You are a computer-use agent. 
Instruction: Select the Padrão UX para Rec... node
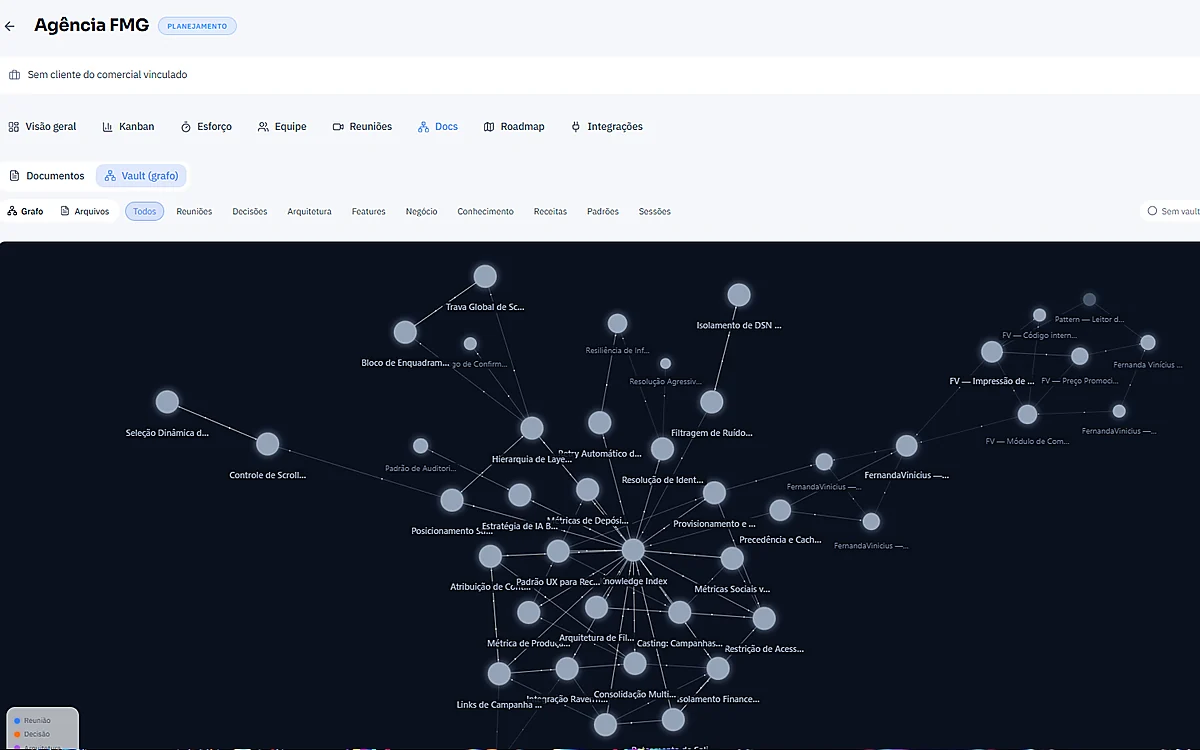pos(558,551)
